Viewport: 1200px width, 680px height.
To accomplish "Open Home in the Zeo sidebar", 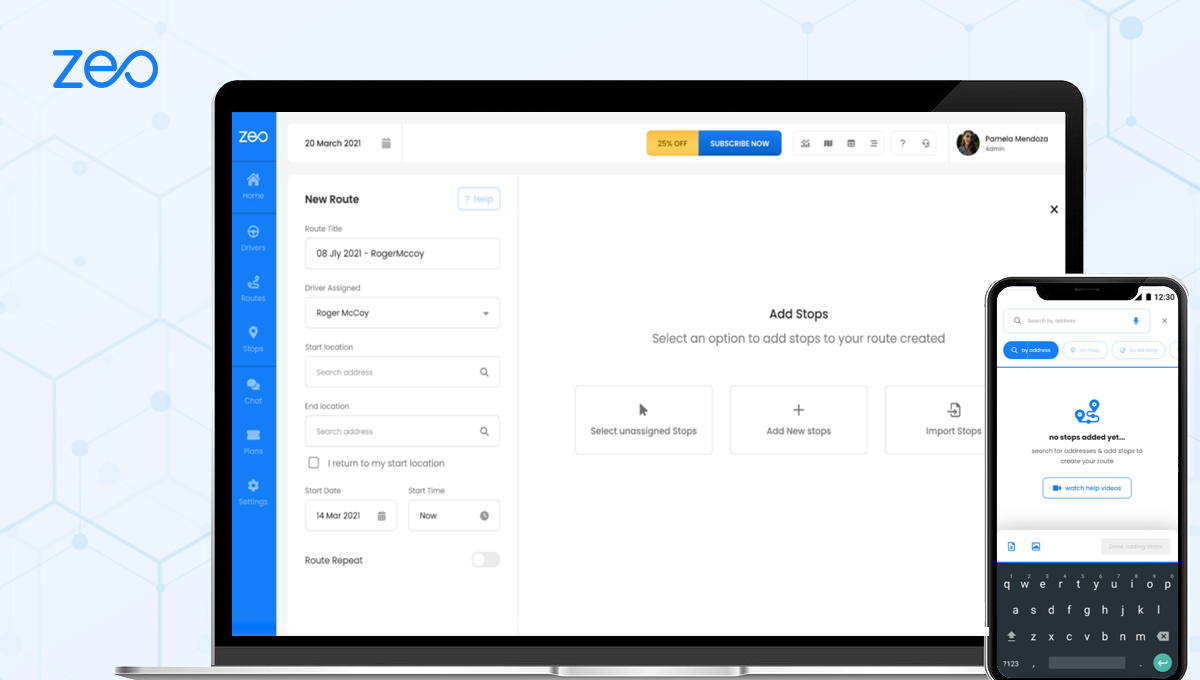I will (253, 186).
